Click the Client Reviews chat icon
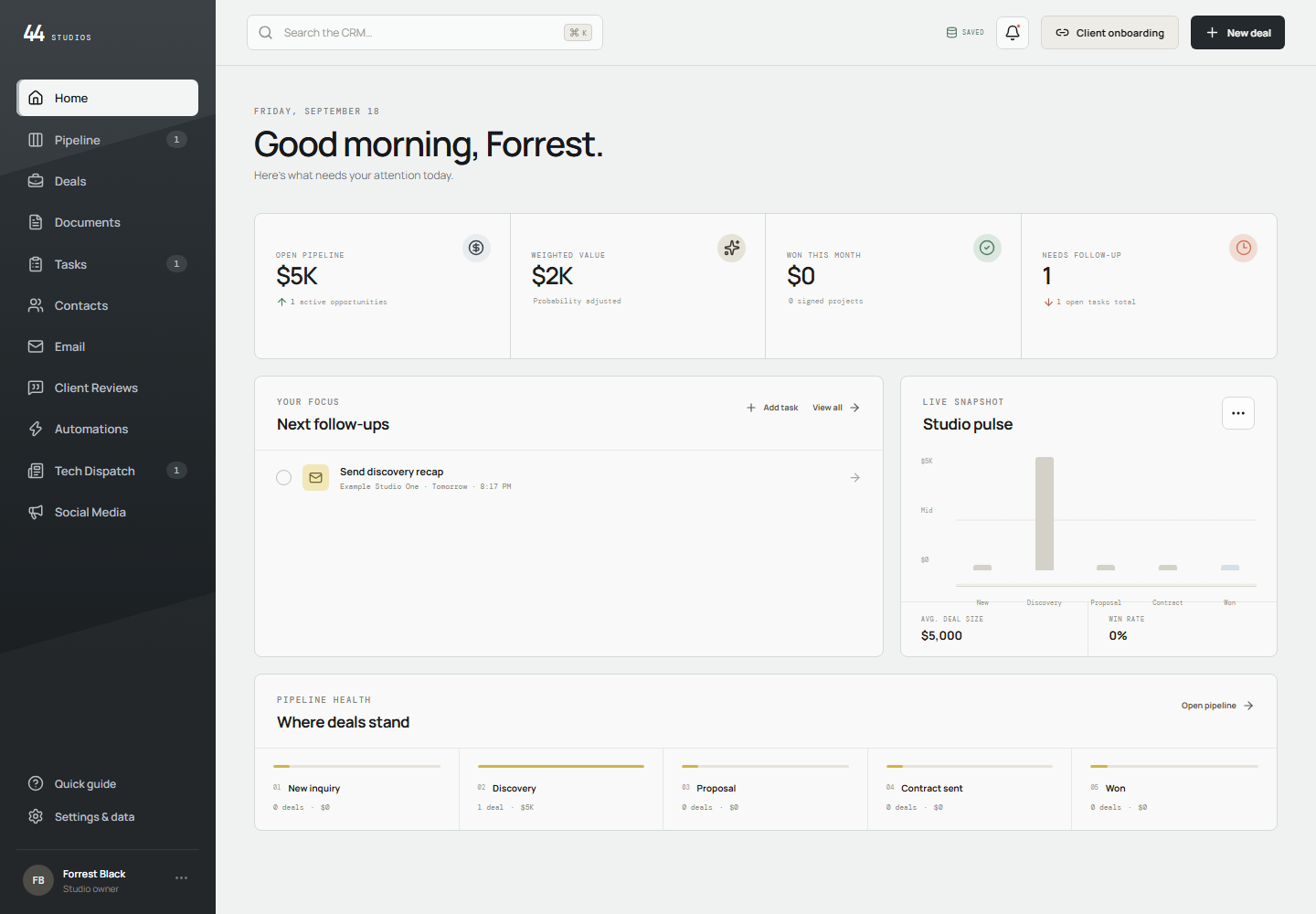1316x914 pixels. pyautogui.click(x=36, y=388)
